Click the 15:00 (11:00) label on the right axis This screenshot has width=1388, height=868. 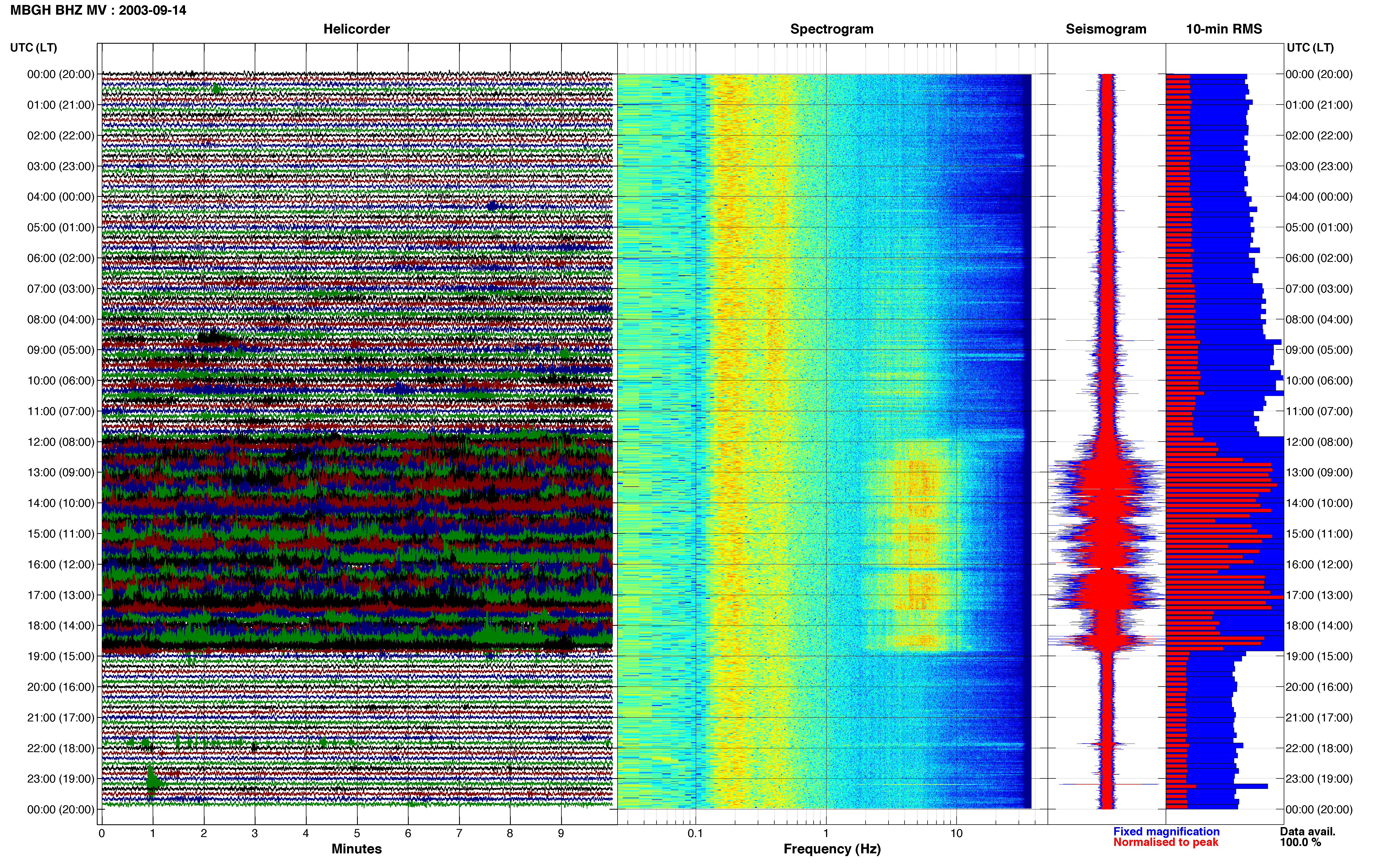coord(1319,534)
